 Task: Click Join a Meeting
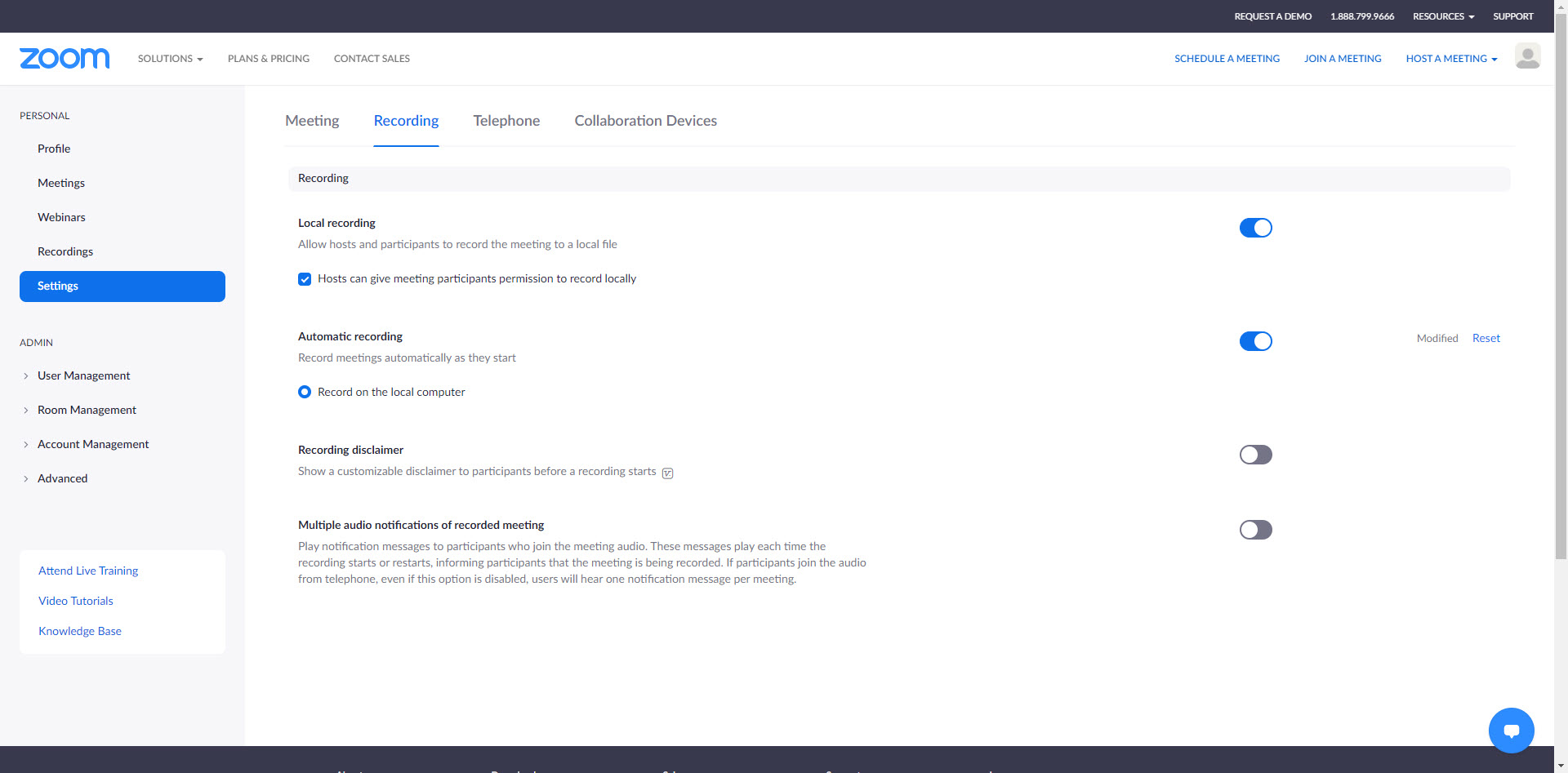pos(1343,59)
